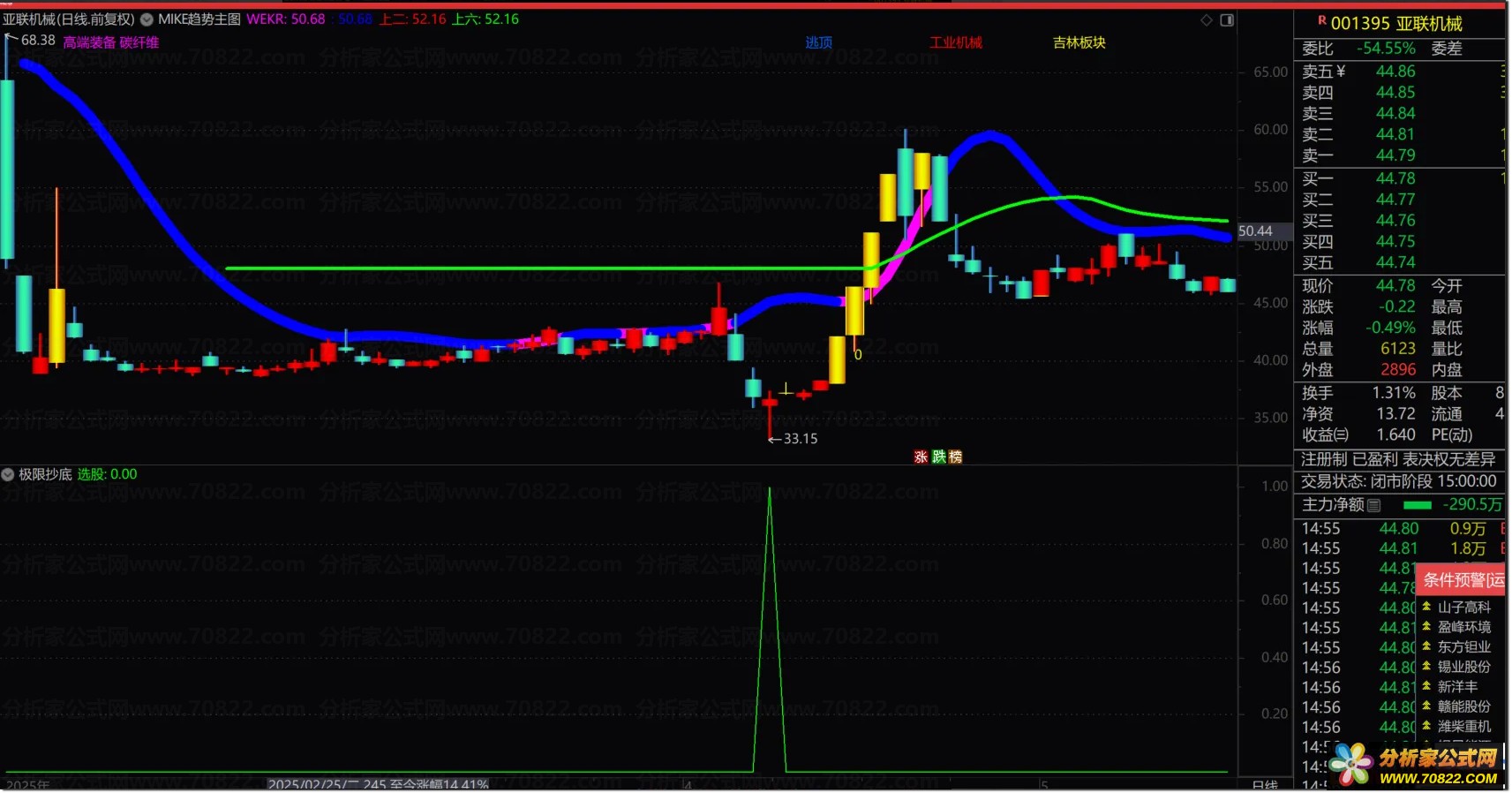This screenshot has height=793, width=1512.
Task: Click the ¥ symbol next to 卖五
Action: click(x=1341, y=72)
